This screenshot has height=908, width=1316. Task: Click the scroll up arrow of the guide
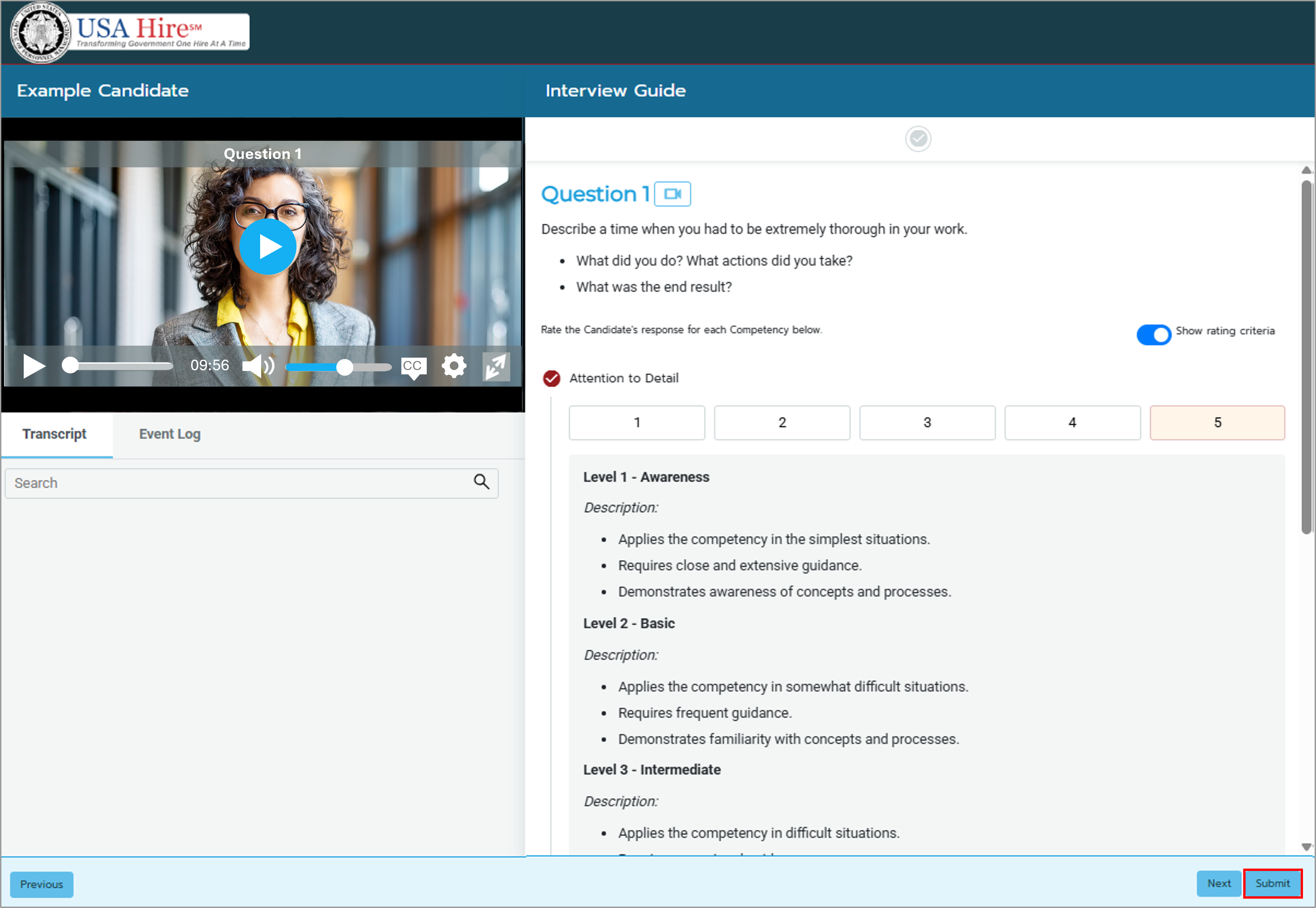click(1306, 170)
